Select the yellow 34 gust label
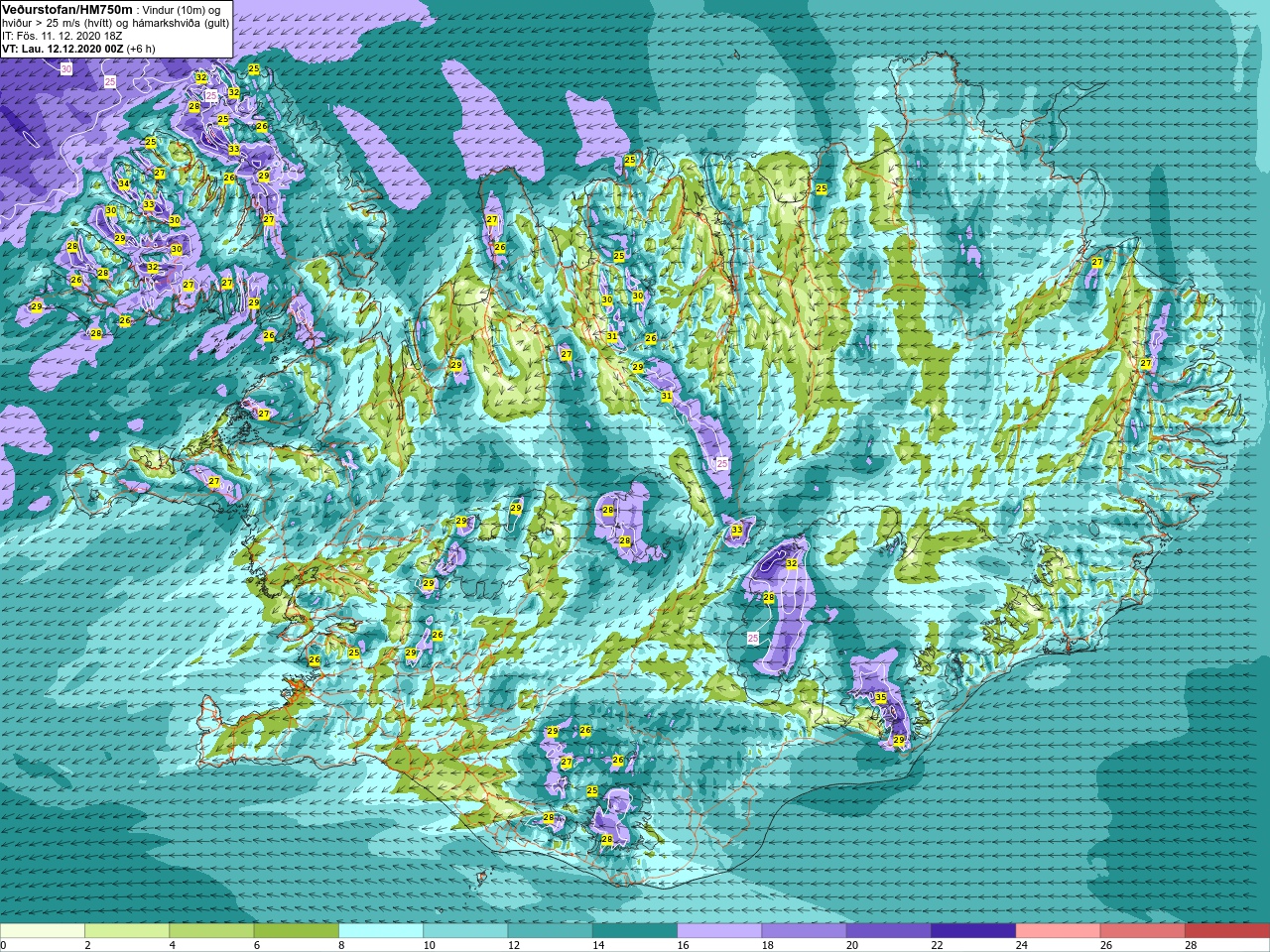The image size is (1270, 952). (124, 184)
